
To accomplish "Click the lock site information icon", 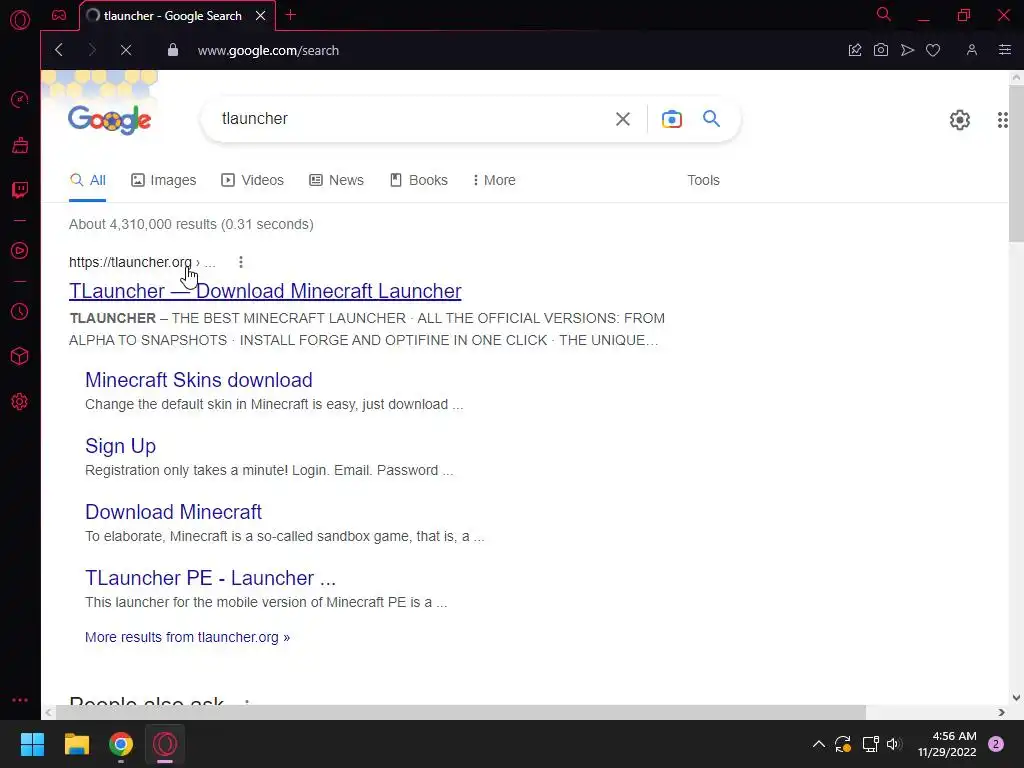I will pyautogui.click(x=173, y=50).
